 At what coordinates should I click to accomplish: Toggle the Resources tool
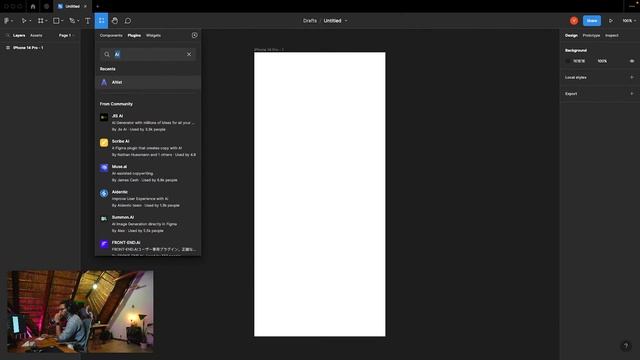click(x=101, y=20)
